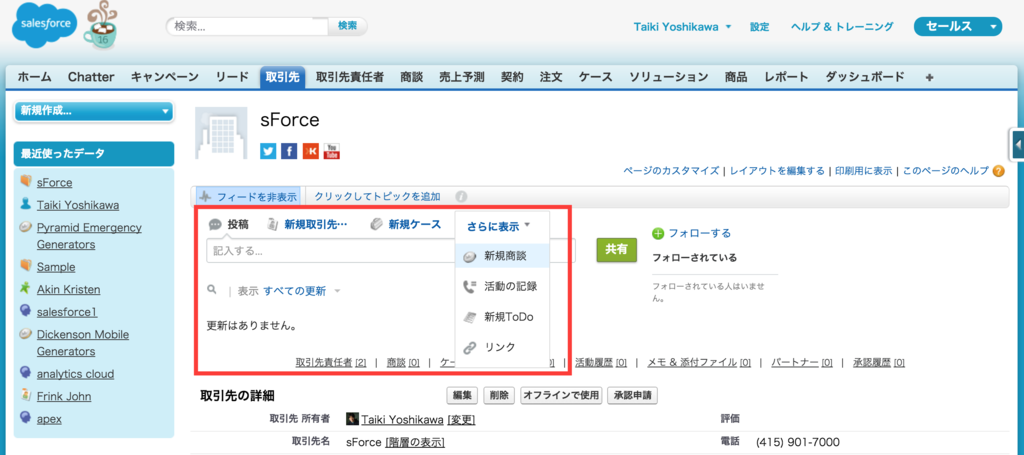
Task: Go to the ダッシュボード tab
Action: 865,77
